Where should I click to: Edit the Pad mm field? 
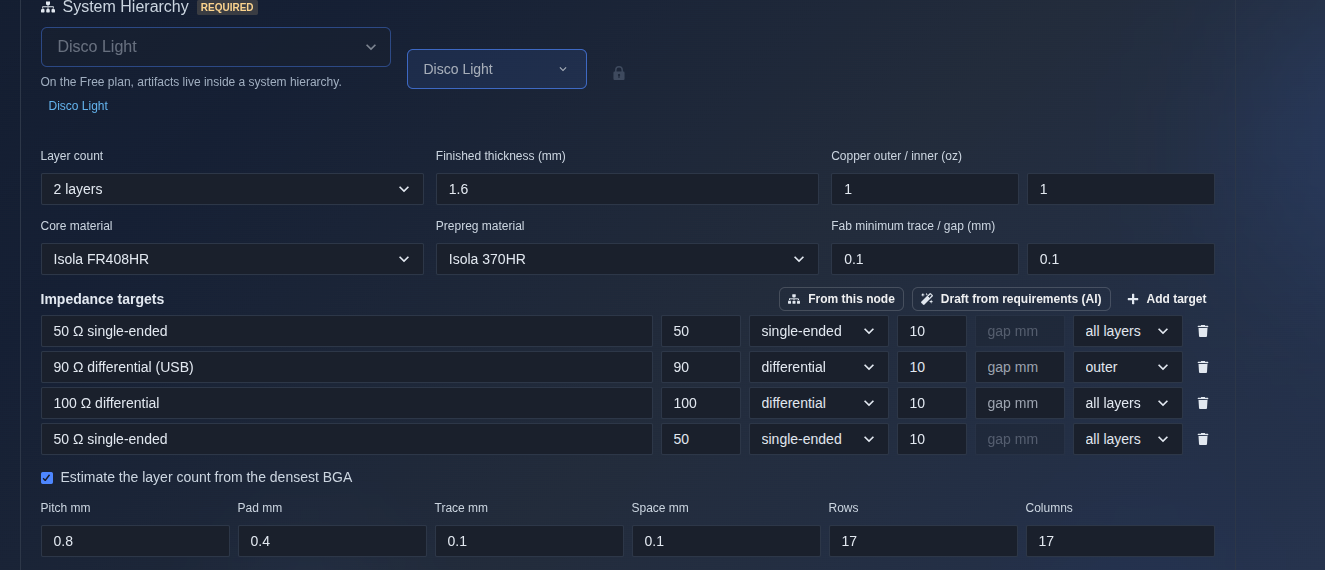click(x=332, y=541)
